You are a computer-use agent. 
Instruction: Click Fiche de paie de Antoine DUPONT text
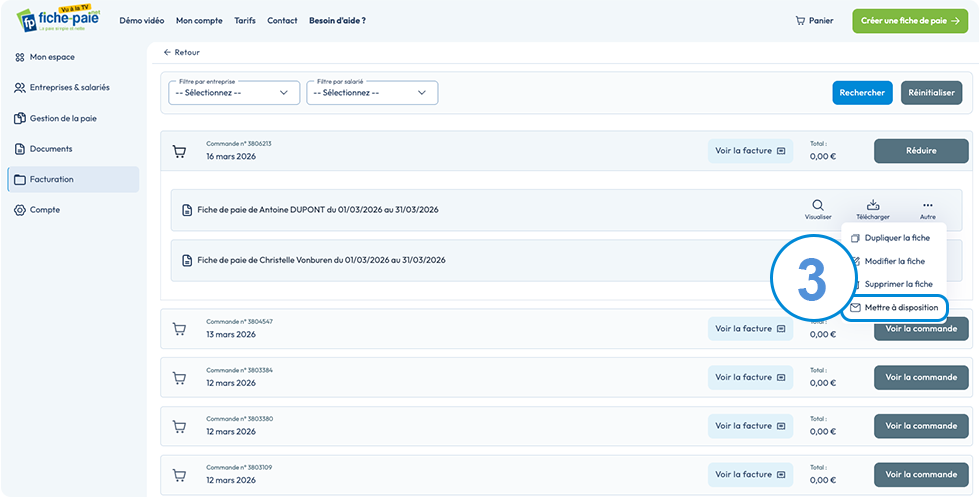point(318,210)
